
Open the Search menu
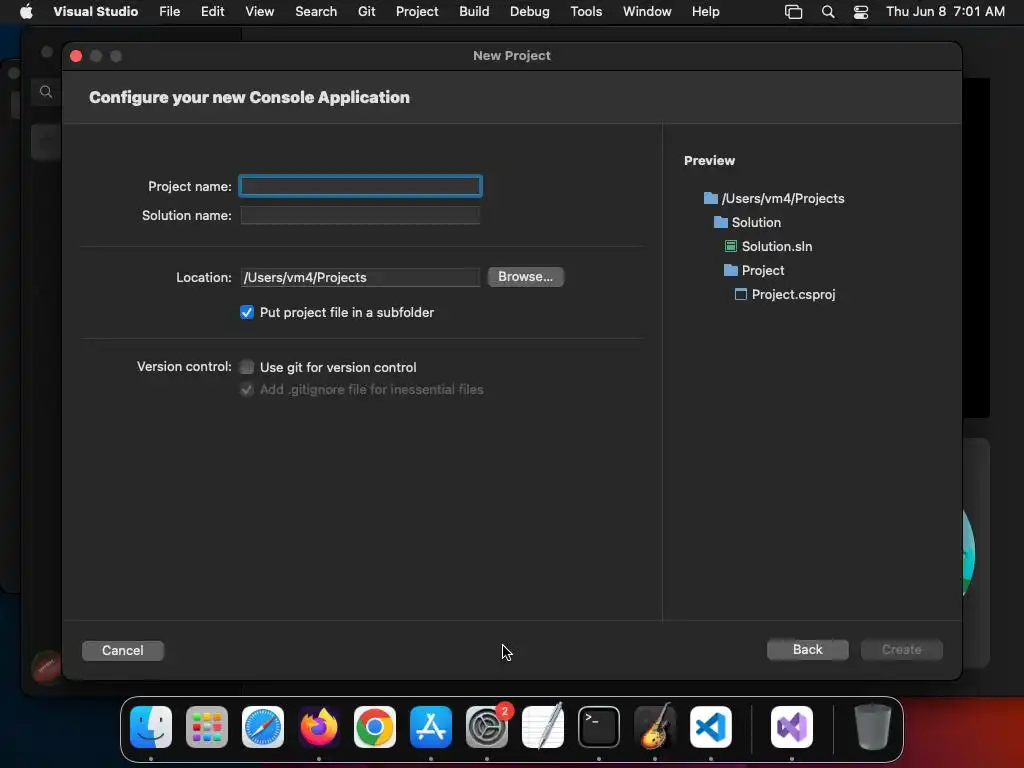[x=316, y=12]
